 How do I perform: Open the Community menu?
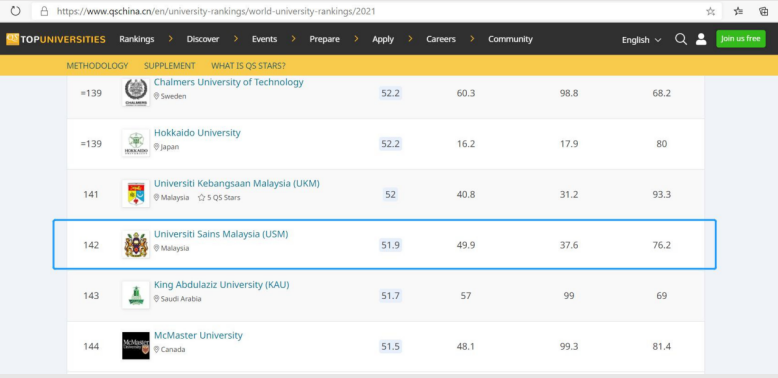pos(510,39)
